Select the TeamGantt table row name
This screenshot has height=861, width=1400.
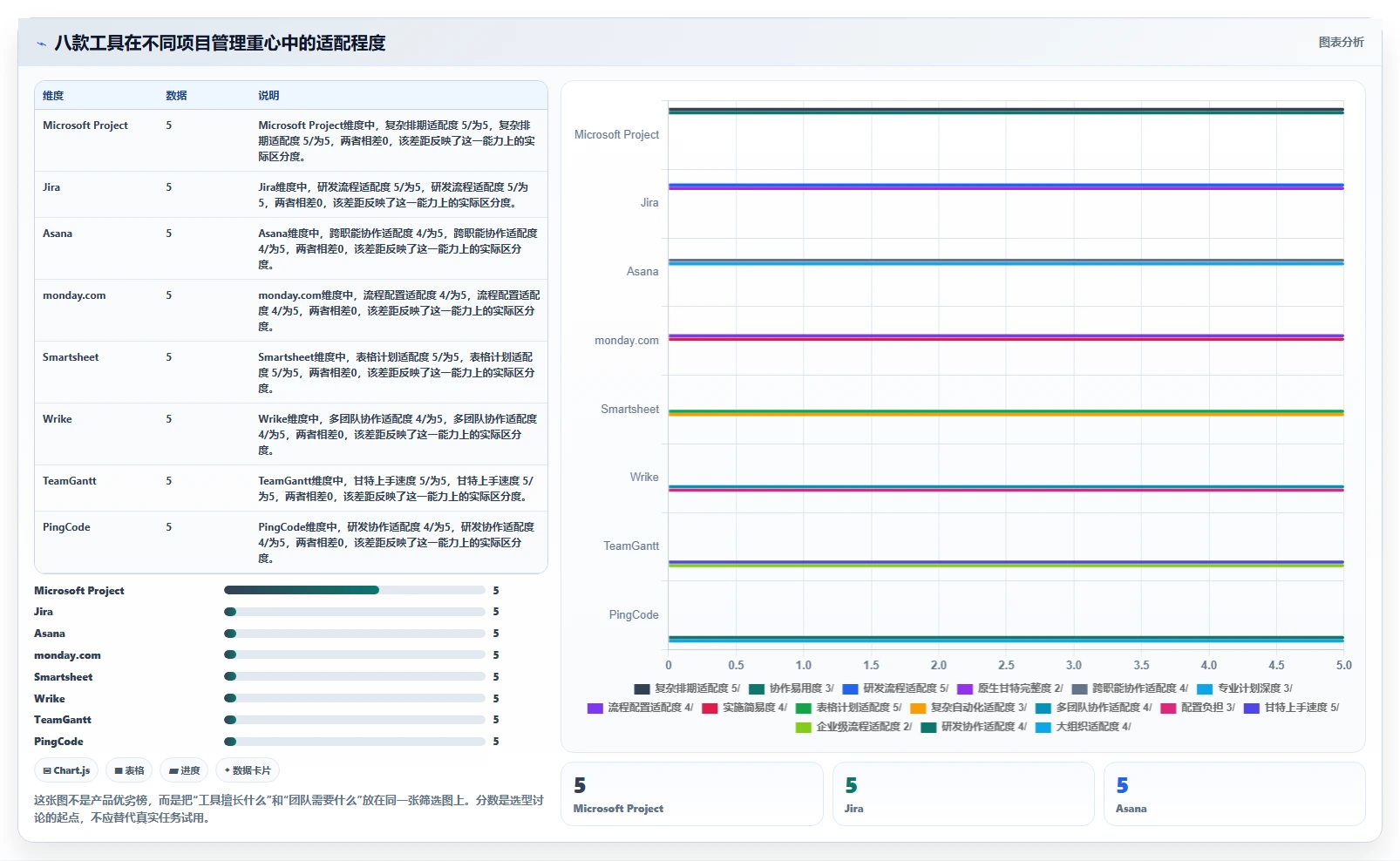[70, 481]
